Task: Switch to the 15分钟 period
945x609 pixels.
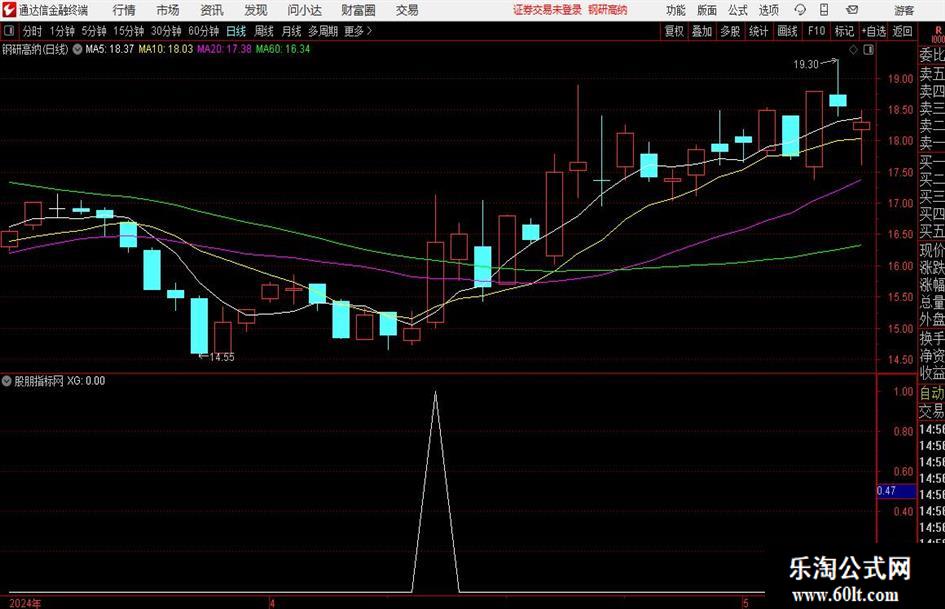Action: click(129, 31)
